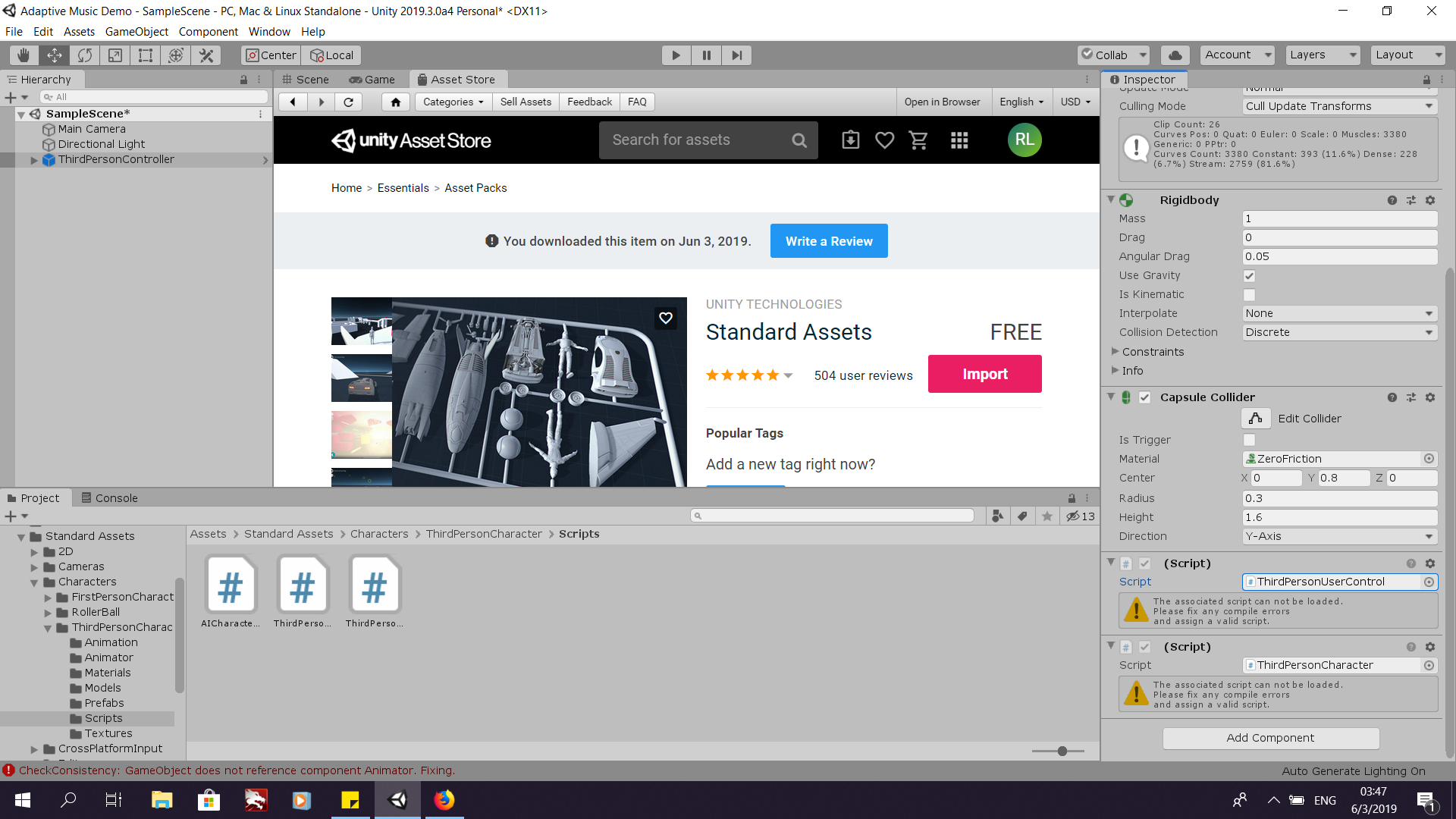Open Collision Detection dropdown

coord(1340,332)
